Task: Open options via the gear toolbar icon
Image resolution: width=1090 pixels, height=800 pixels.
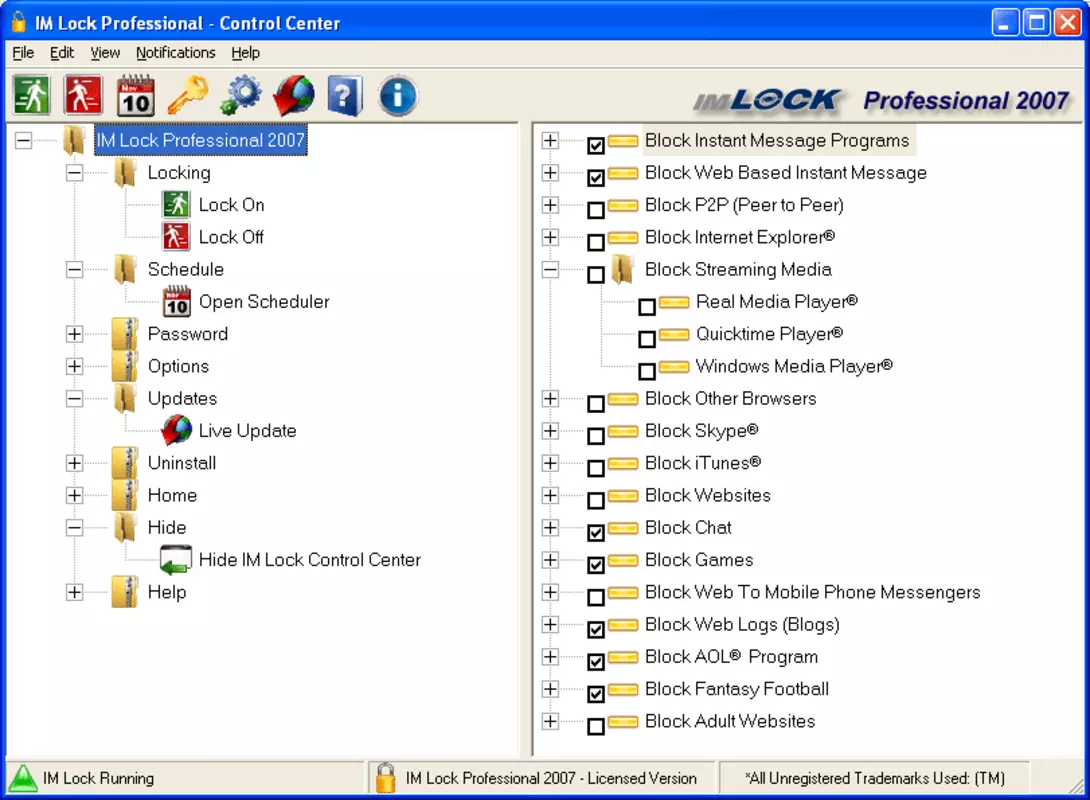Action: click(x=241, y=95)
